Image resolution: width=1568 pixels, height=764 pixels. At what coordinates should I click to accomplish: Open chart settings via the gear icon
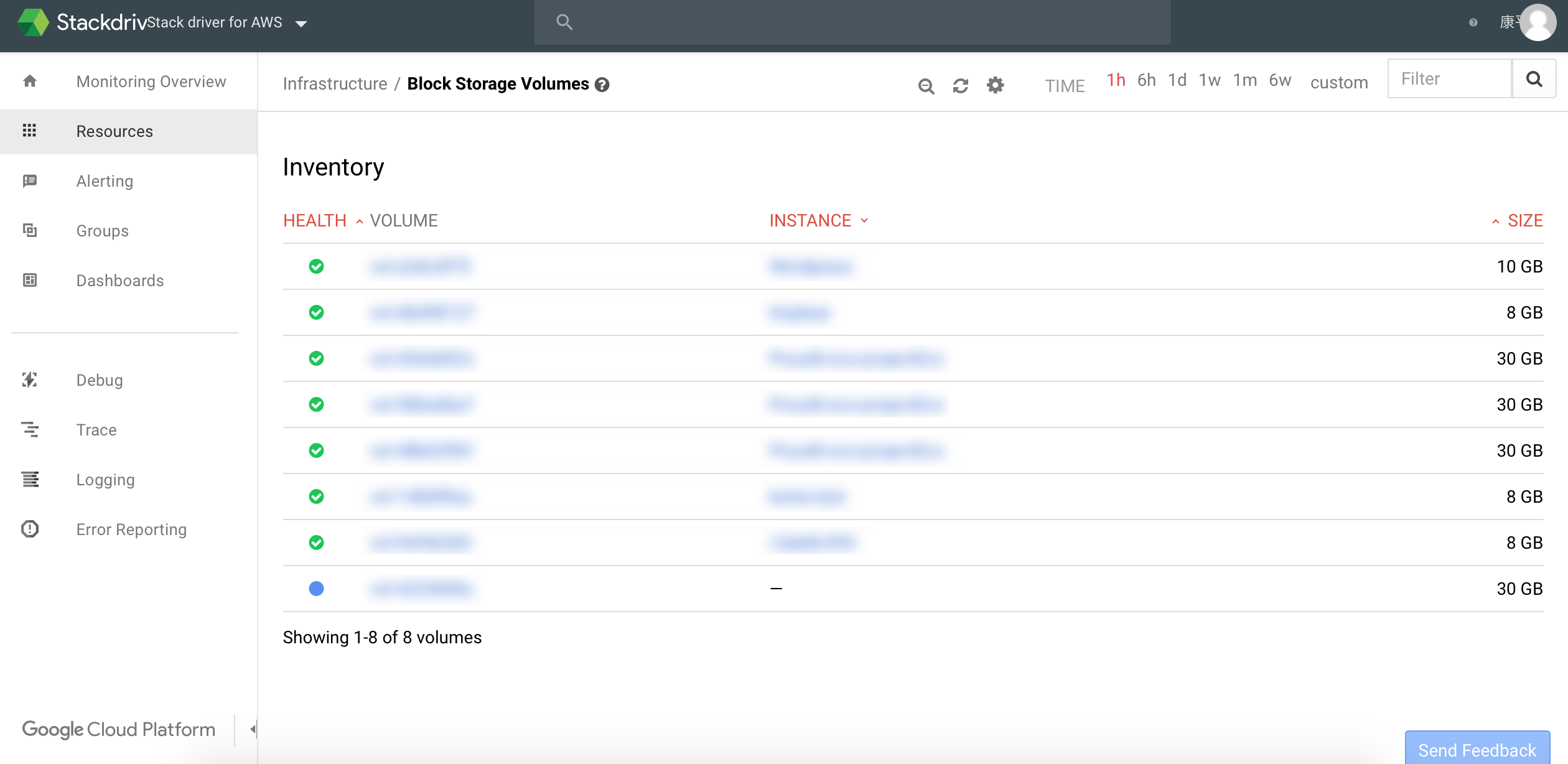tap(994, 85)
